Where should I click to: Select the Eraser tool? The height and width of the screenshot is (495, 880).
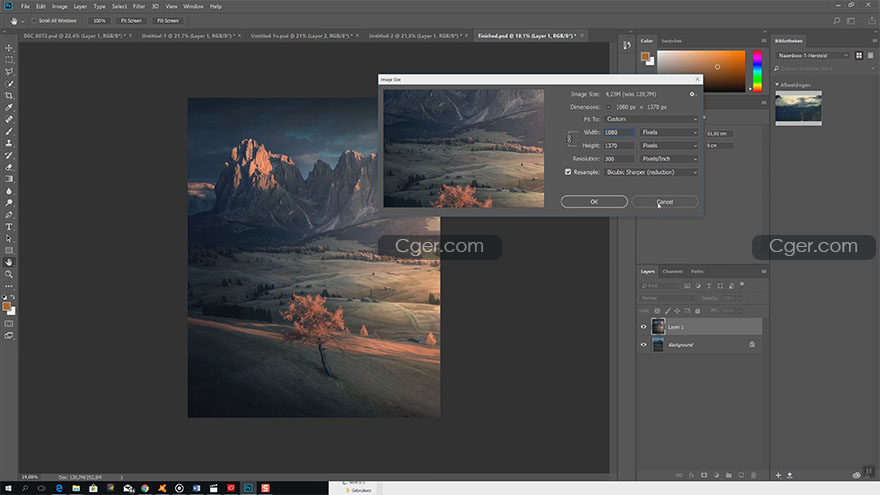pyautogui.click(x=9, y=167)
